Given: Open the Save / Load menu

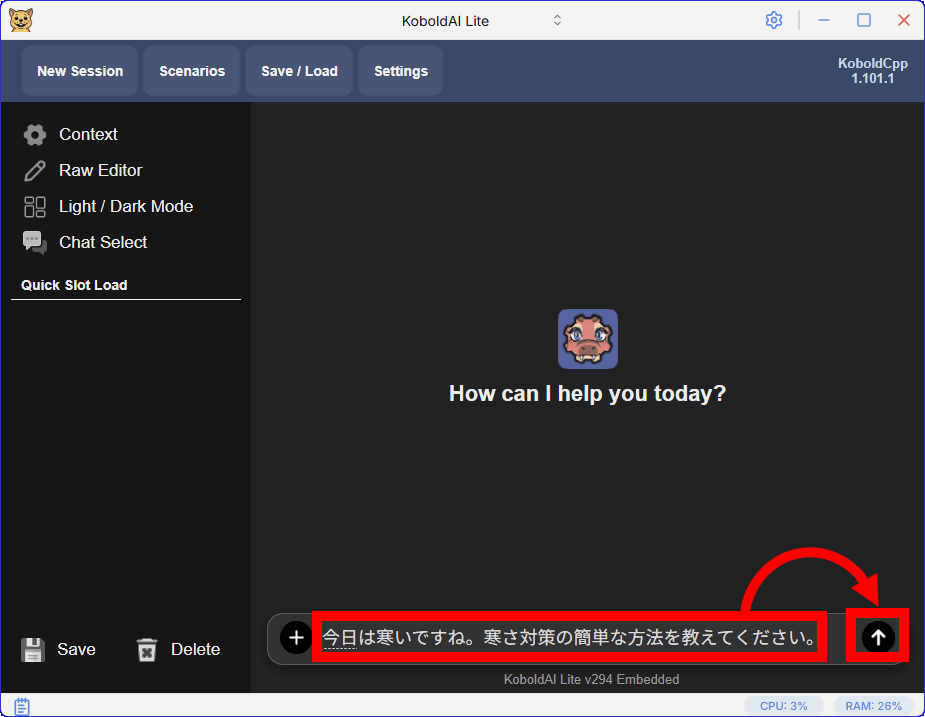Looking at the screenshot, I should (x=299, y=71).
